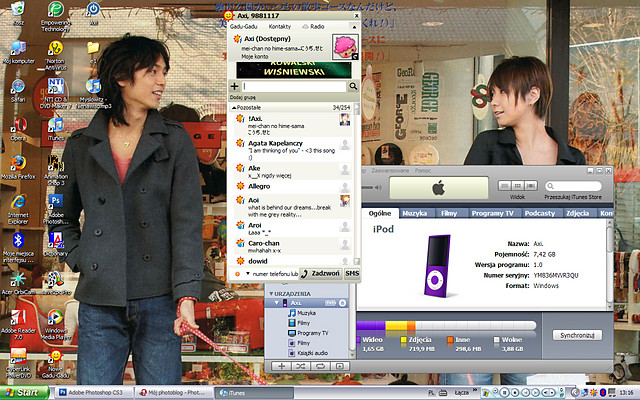Select the Myslovitz mp3 file icon
640x400 pixels.
coord(95,93)
